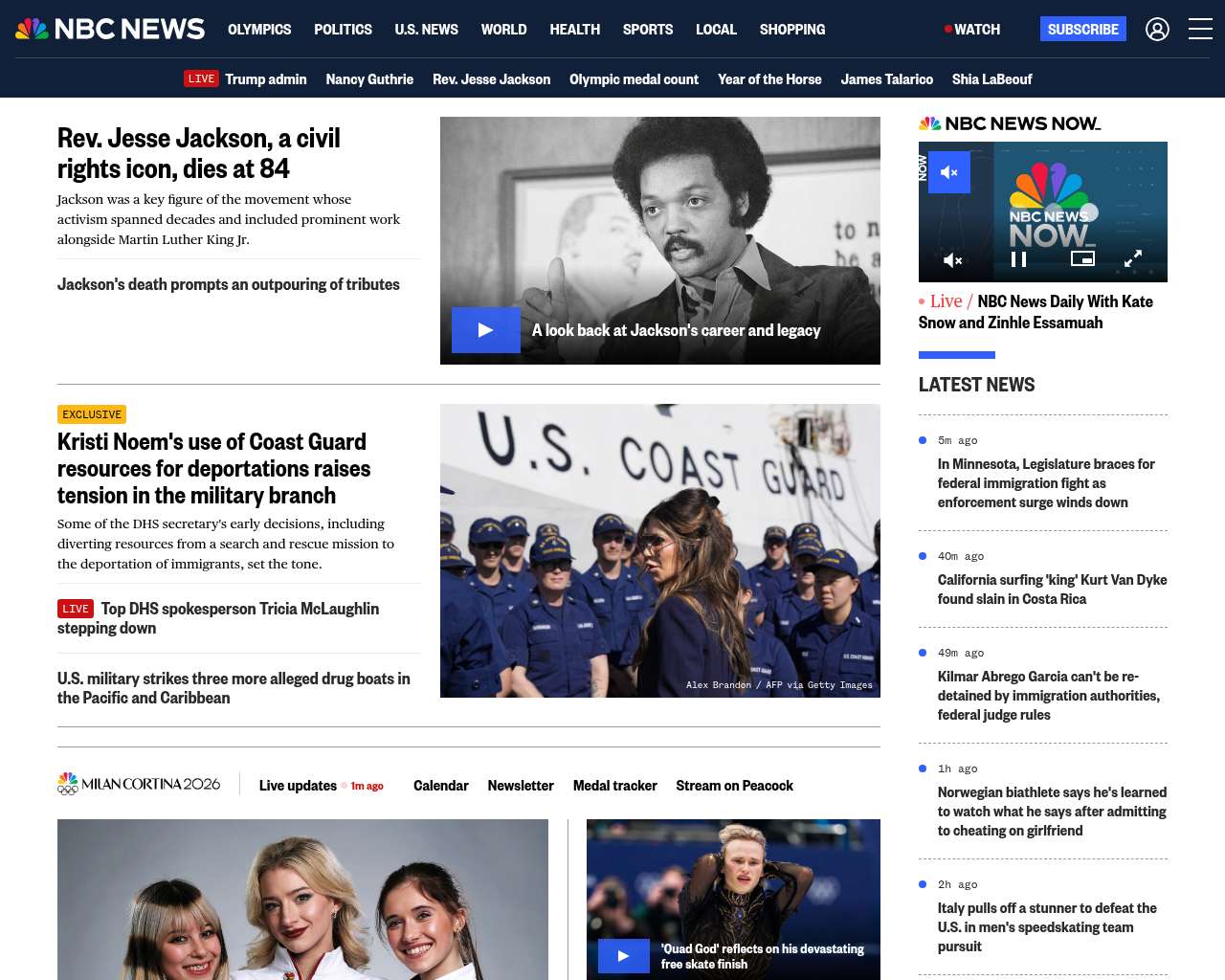Open the hamburger menu in header
Screen dimensions: 1225x980
1200,29
